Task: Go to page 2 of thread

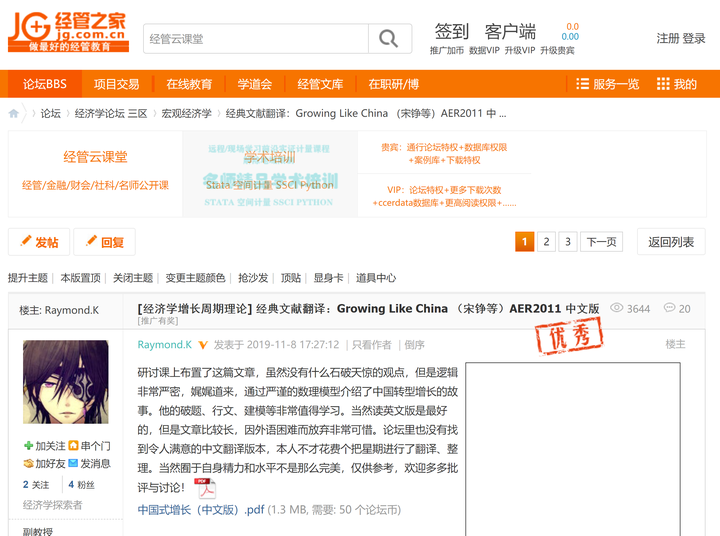Action: (546, 242)
